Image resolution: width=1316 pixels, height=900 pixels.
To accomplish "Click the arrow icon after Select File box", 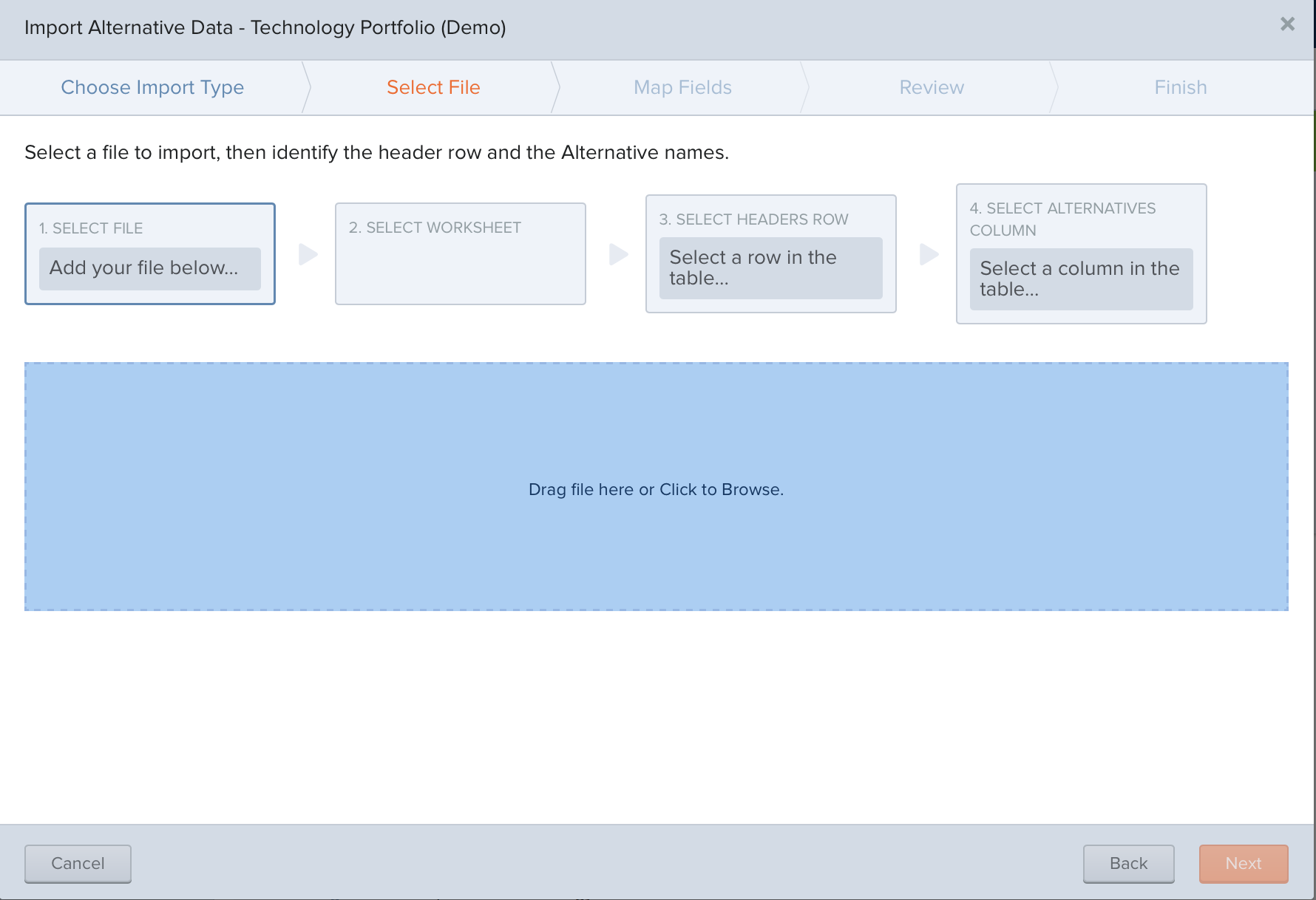I will point(308,254).
